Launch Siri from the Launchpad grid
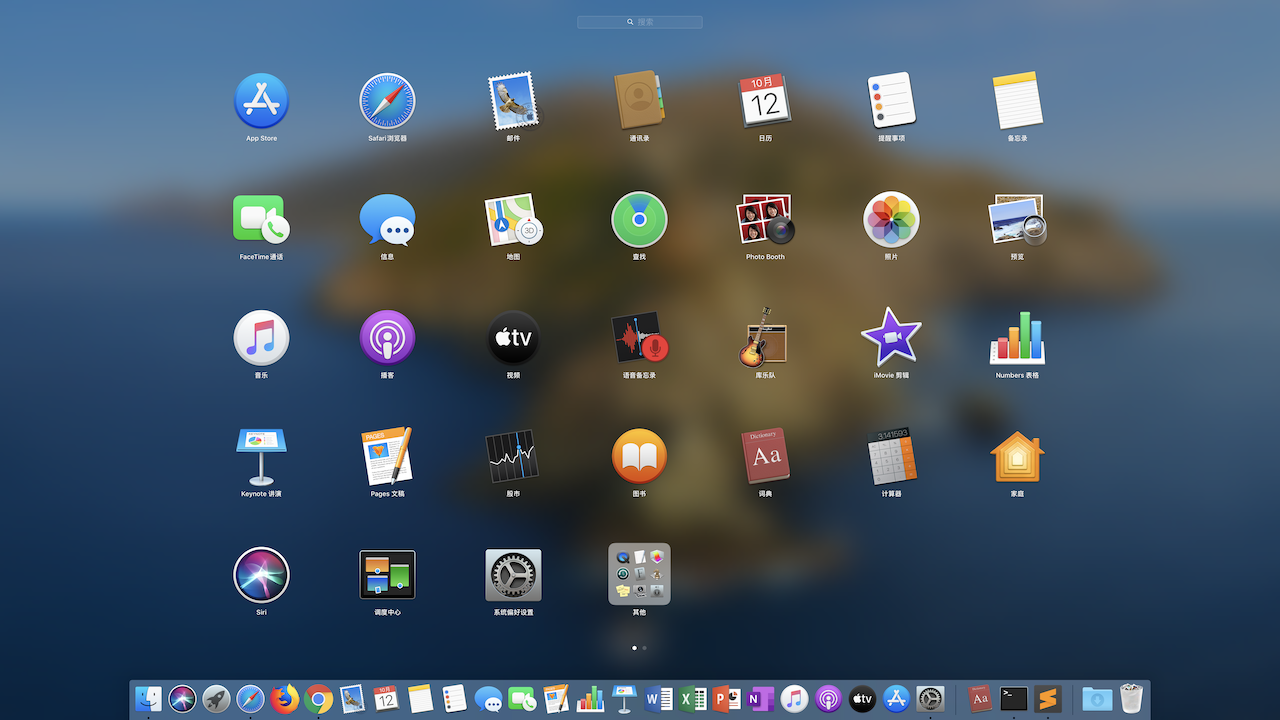Image resolution: width=1280 pixels, height=720 pixels. (261, 575)
